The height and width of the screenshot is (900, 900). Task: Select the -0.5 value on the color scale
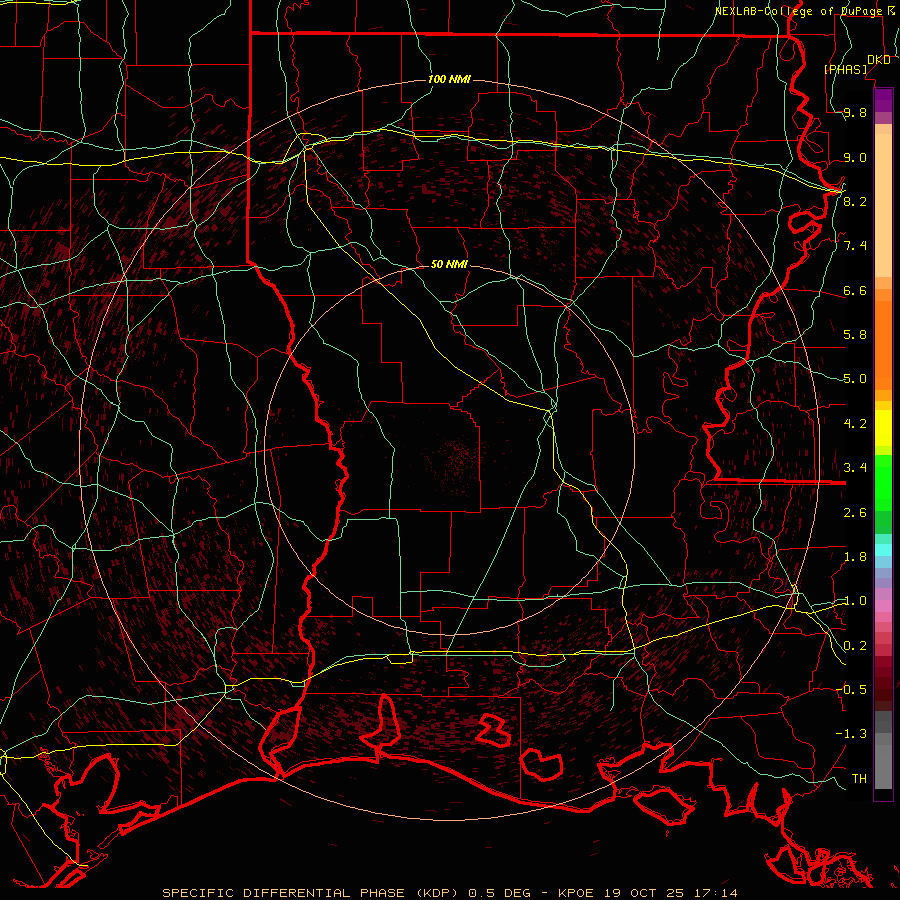pyautogui.click(x=851, y=689)
